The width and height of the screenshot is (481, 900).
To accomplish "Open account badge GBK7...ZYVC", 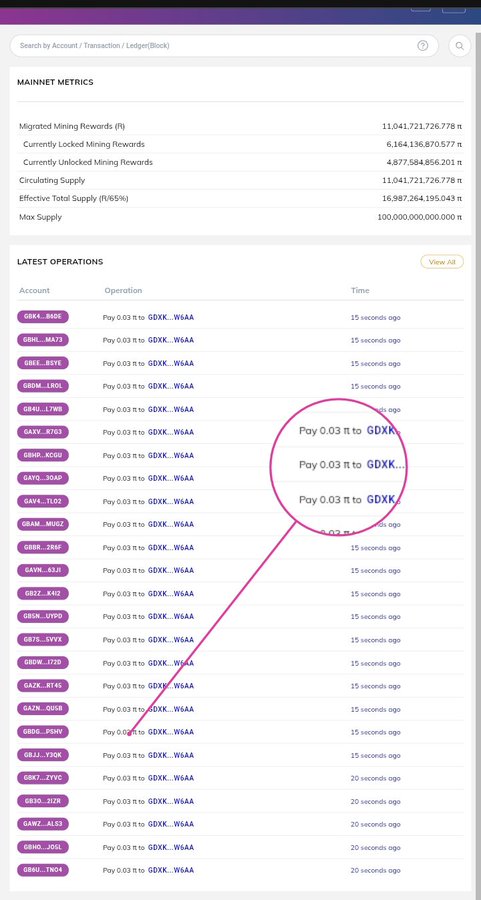I will pos(43,778).
